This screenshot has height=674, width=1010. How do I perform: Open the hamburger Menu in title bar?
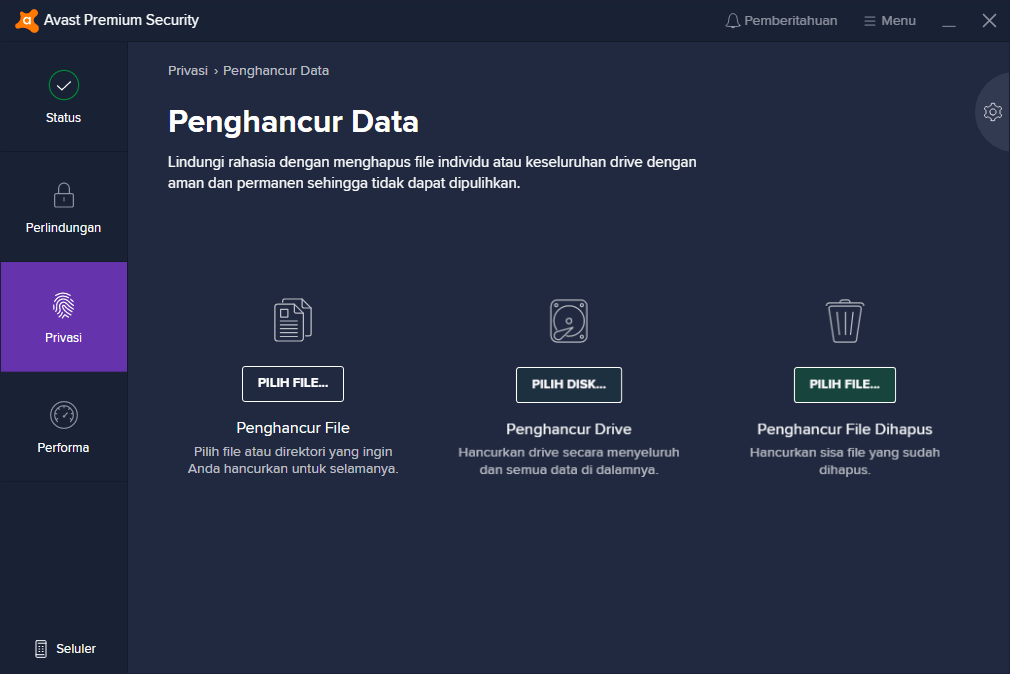(x=889, y=21)
